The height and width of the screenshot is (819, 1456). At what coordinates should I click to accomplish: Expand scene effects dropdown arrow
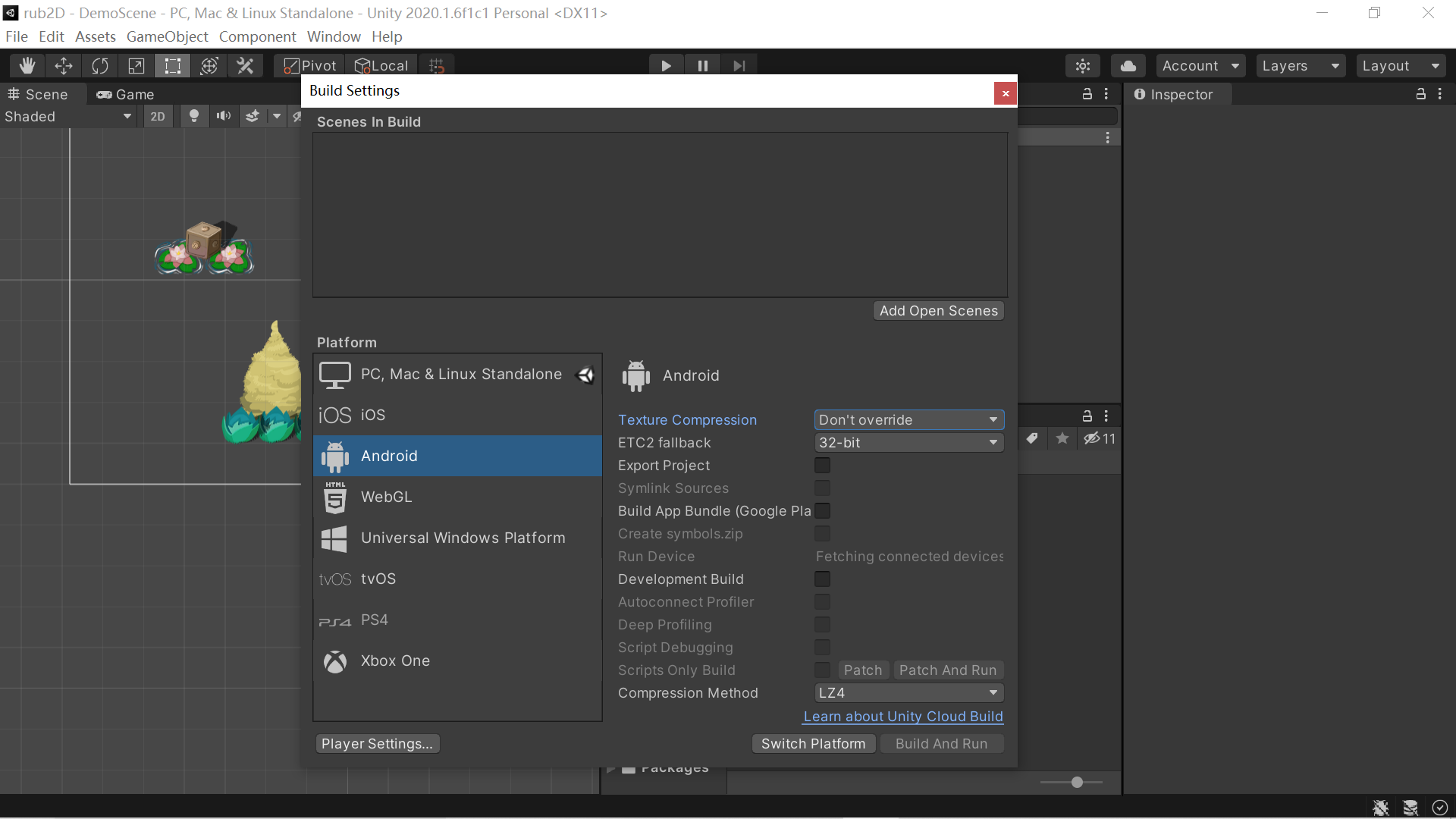click(x=277, y=116)
